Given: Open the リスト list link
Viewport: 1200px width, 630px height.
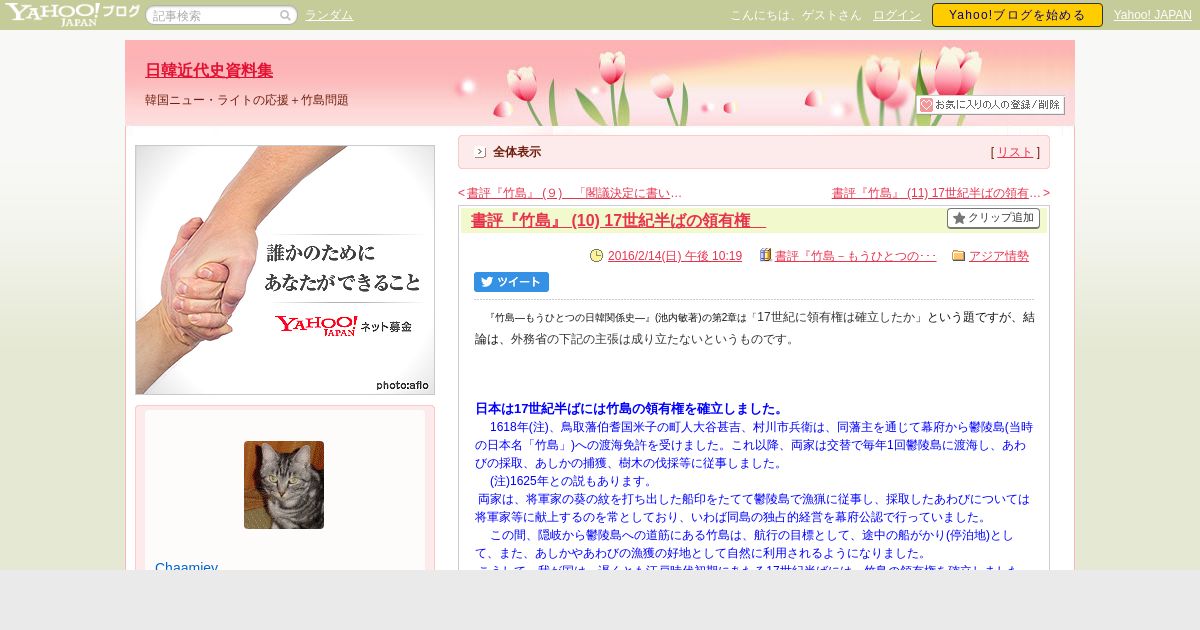Looking at the screenshot, I should click(1015, 152).
